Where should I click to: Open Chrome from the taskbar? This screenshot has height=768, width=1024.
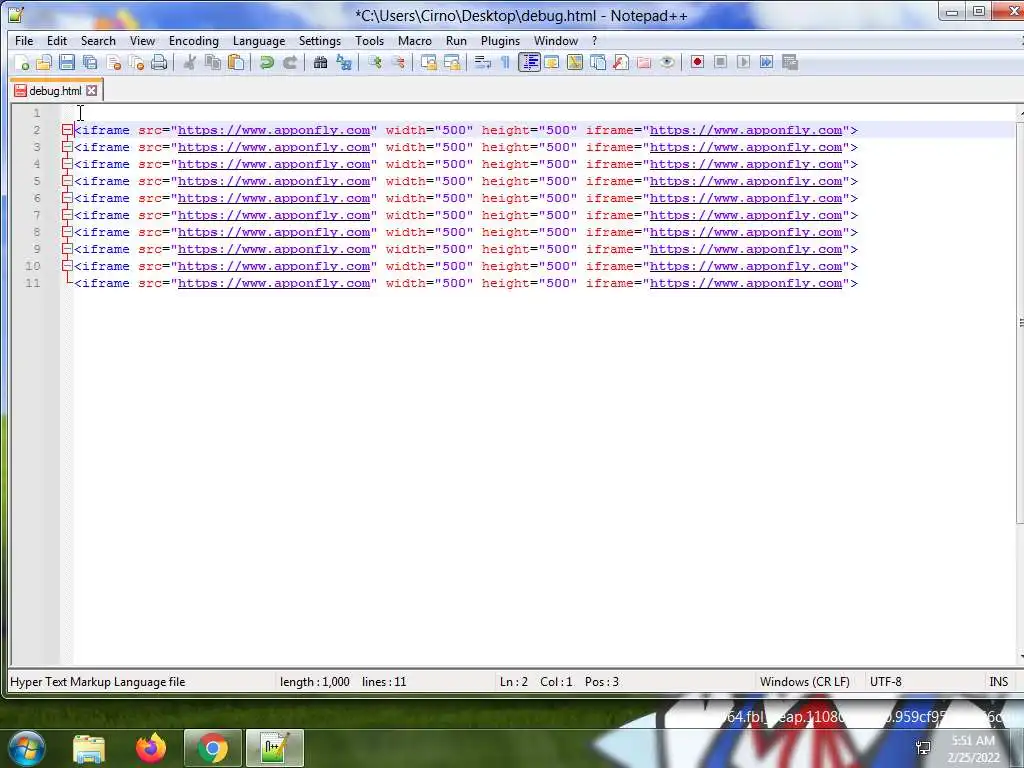[212, 748]
